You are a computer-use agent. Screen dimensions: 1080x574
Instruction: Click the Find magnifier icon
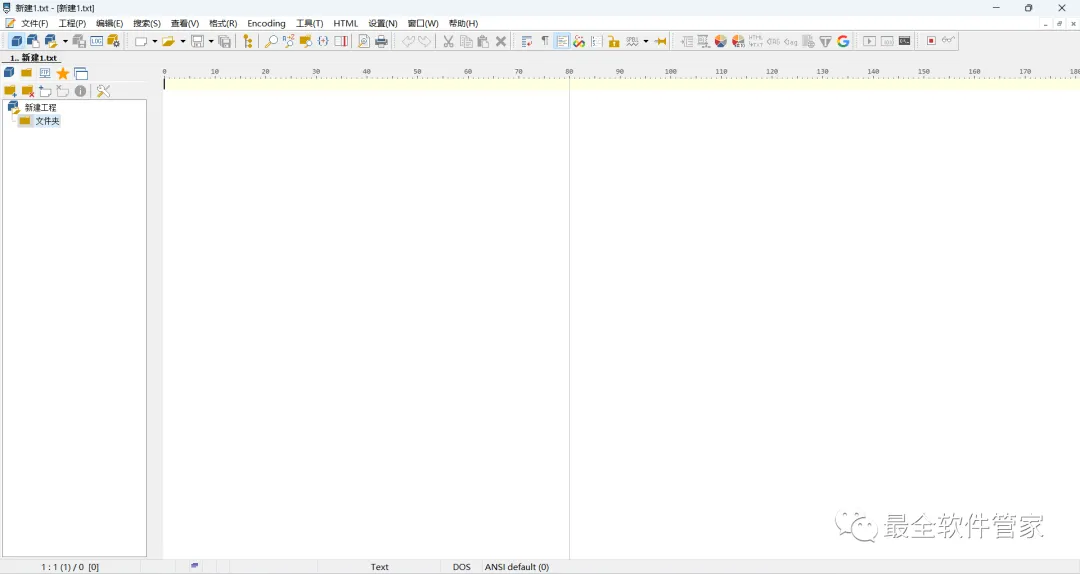coord(271,41)
